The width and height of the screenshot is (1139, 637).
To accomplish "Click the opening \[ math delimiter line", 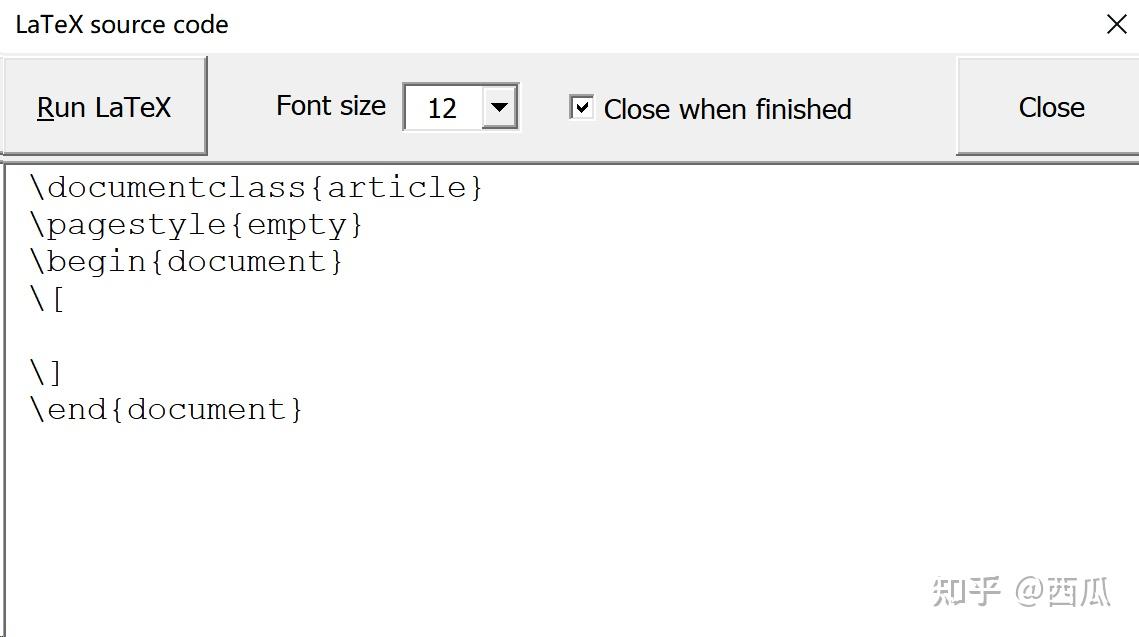I will tap(47, 299).
